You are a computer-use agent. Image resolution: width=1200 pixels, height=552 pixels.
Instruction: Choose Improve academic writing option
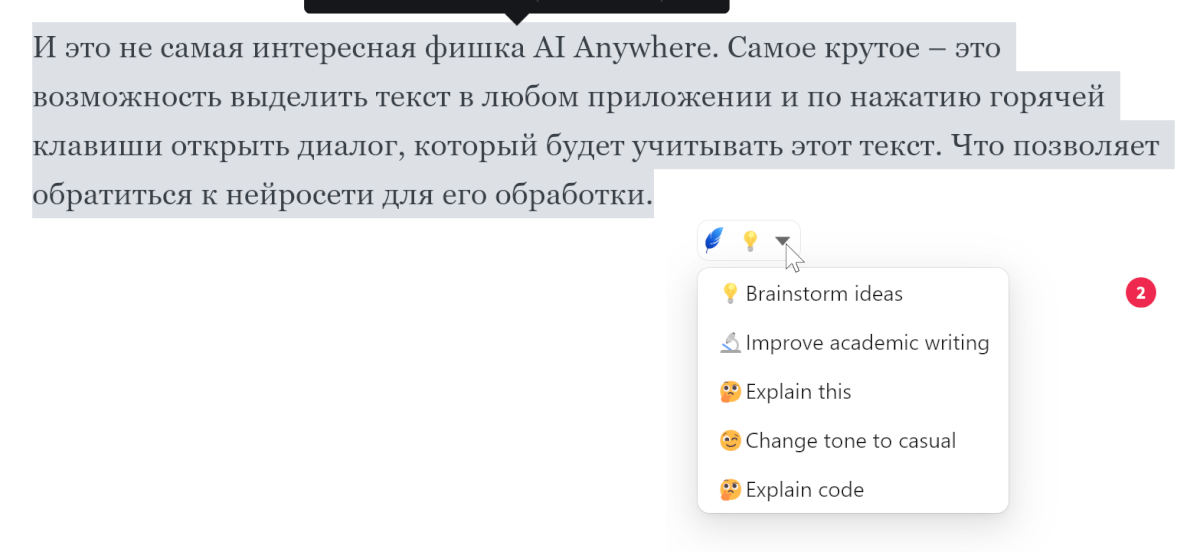[x=853, y=343]
